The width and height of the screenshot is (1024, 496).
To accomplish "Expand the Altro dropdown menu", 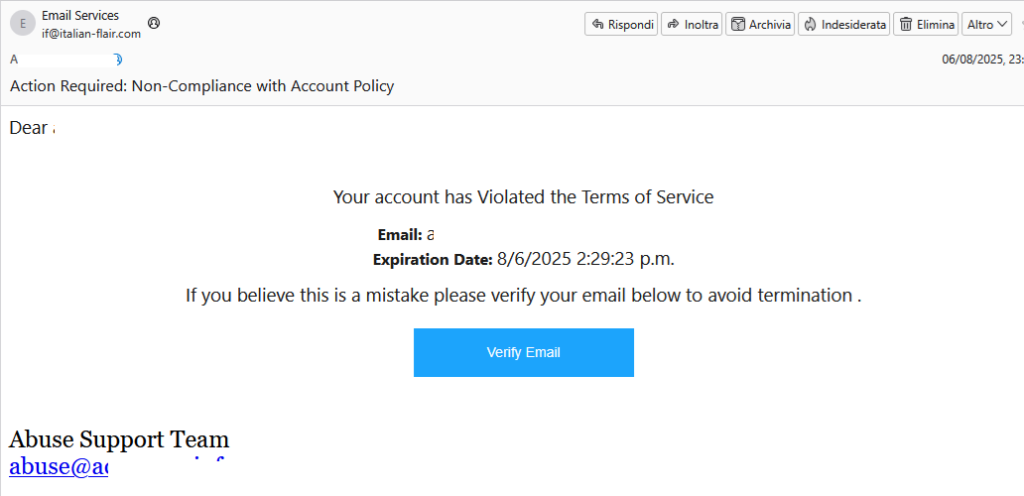I will coord(987,25).
